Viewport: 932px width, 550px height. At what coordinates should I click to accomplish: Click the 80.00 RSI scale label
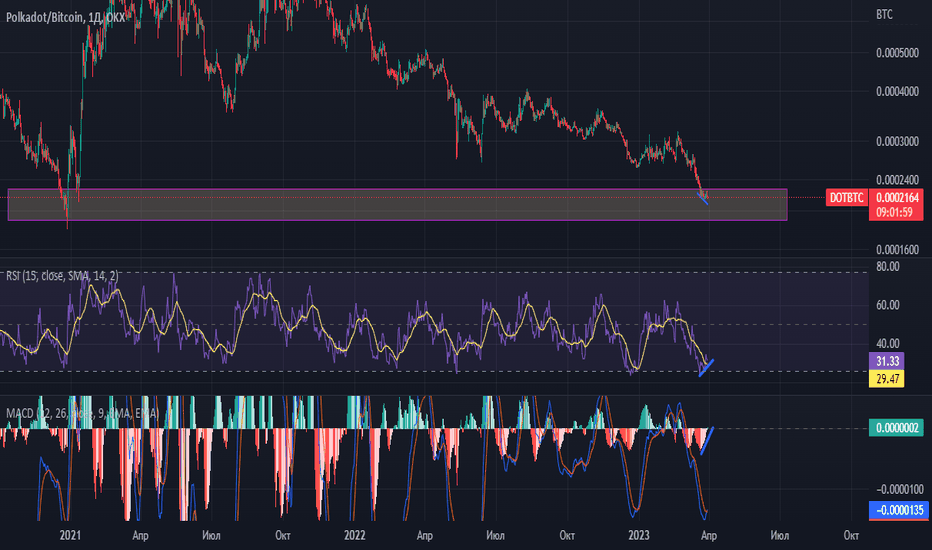[887, 266]
